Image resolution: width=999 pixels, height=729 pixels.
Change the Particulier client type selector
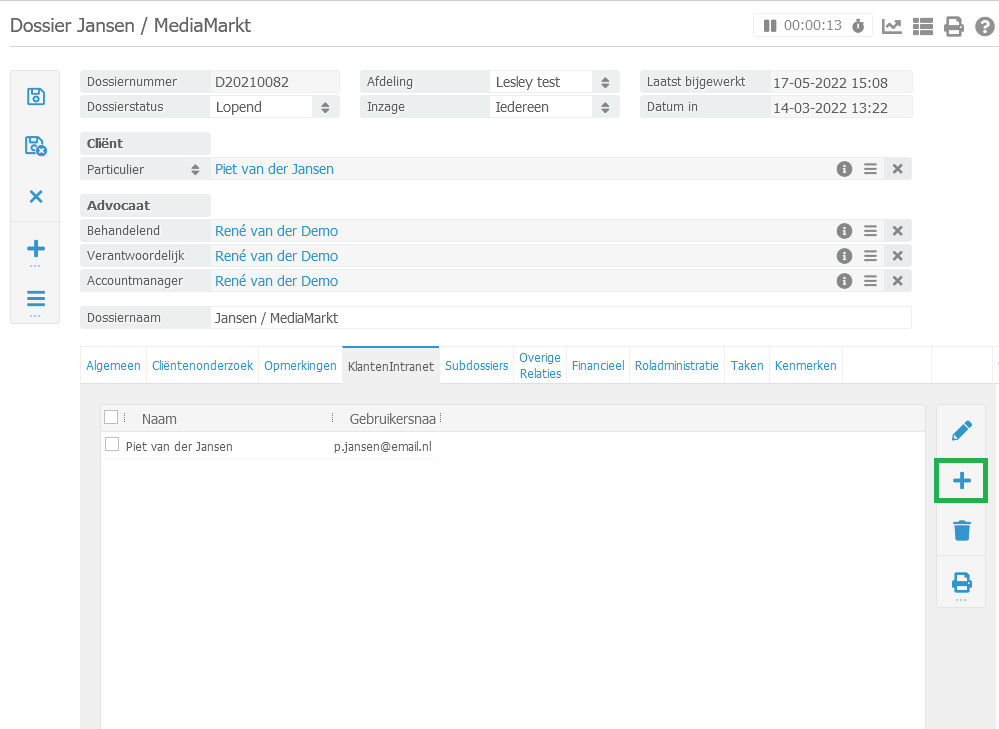[196, 170]
